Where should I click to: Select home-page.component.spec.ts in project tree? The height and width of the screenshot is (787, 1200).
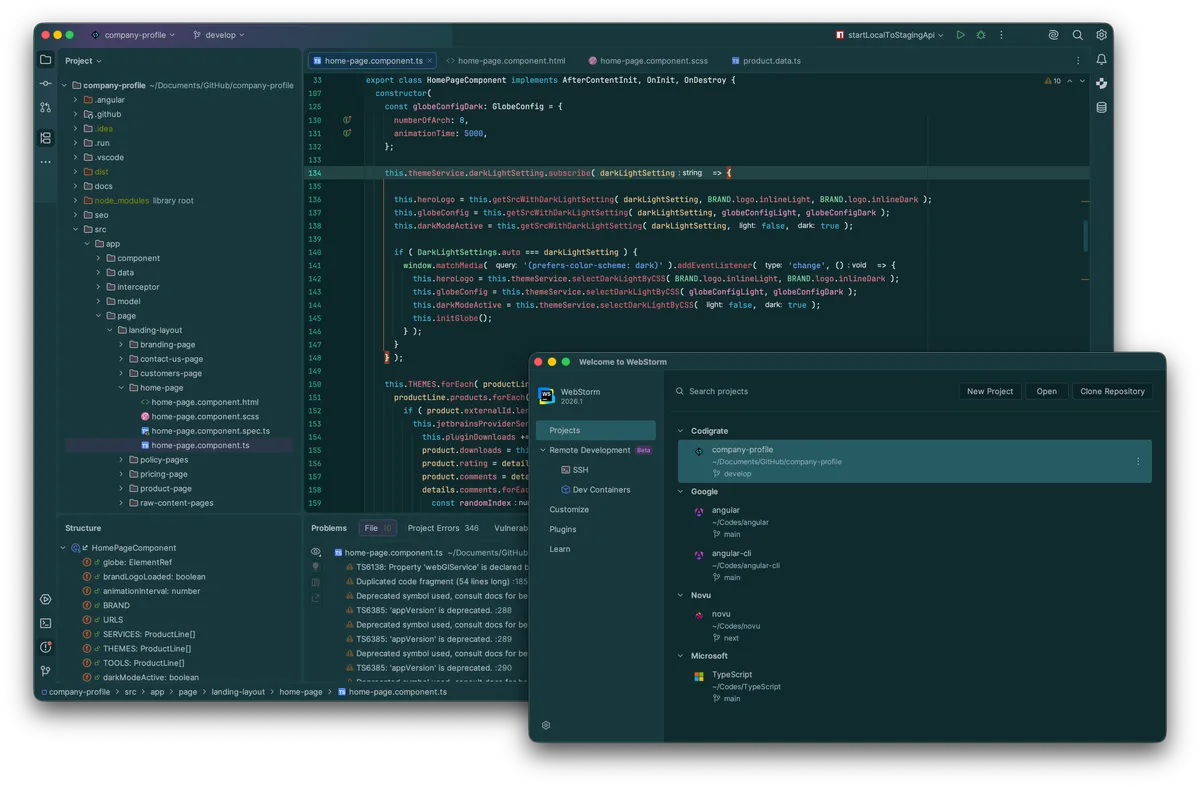pos(203,431)
